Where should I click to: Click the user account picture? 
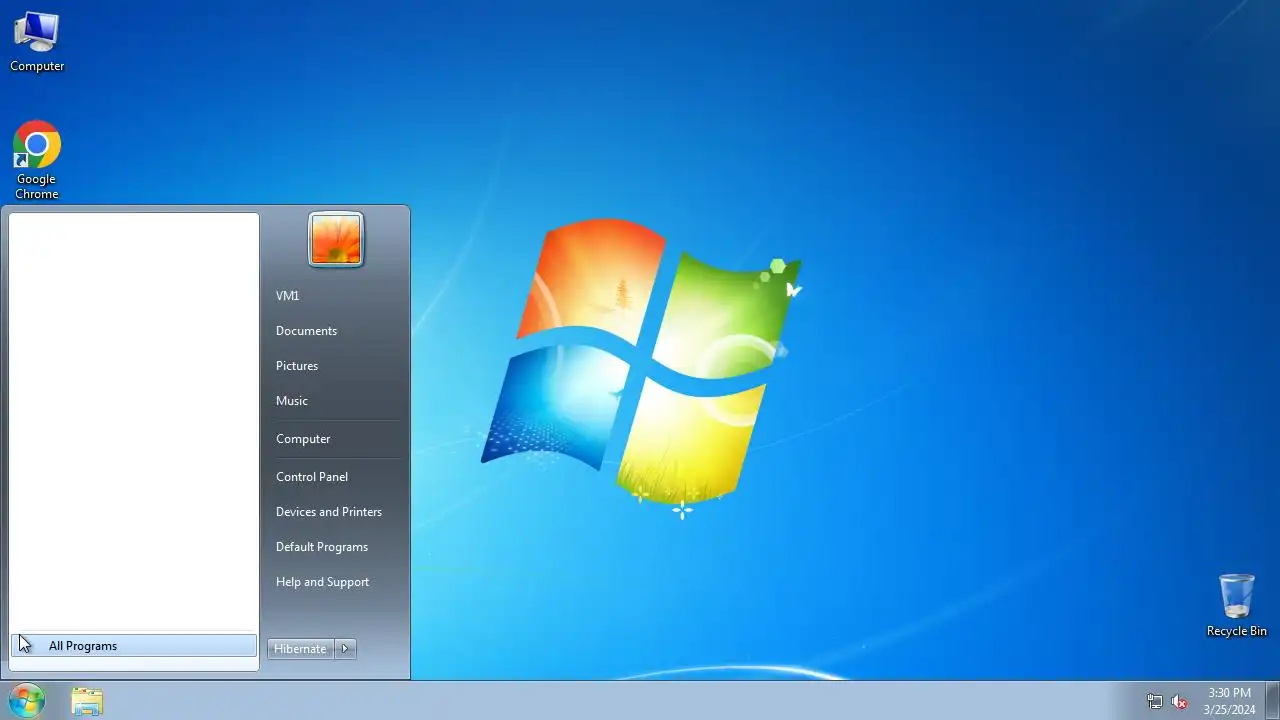coord(336,240)
